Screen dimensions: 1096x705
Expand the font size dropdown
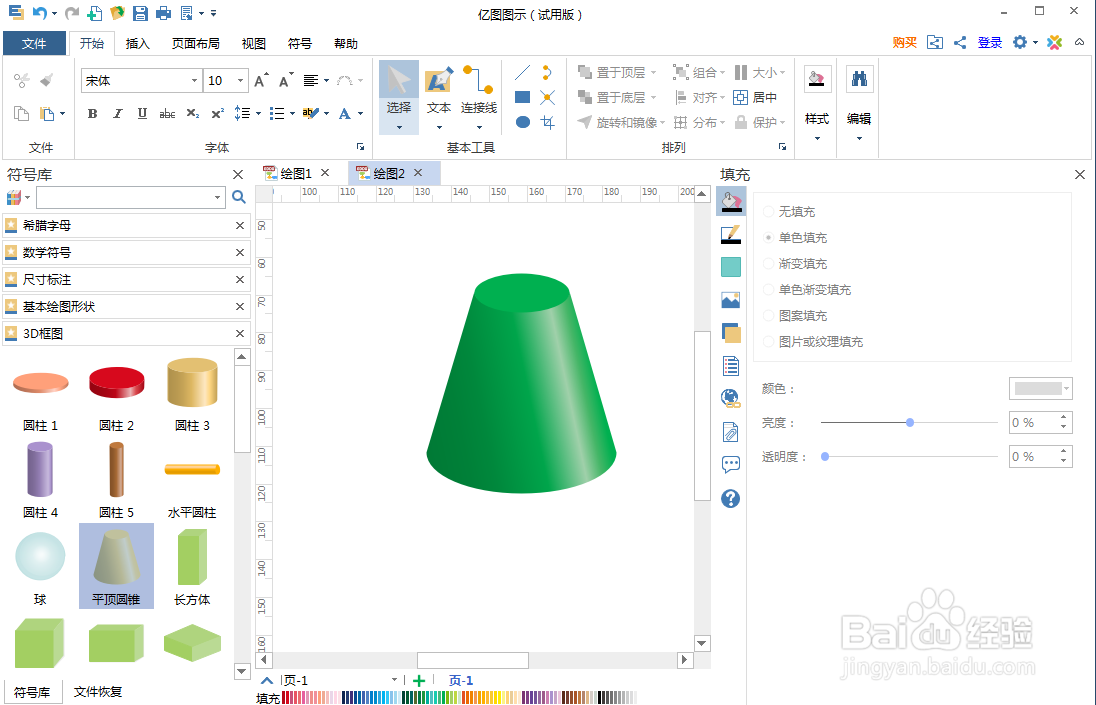[x=242, y=79]
